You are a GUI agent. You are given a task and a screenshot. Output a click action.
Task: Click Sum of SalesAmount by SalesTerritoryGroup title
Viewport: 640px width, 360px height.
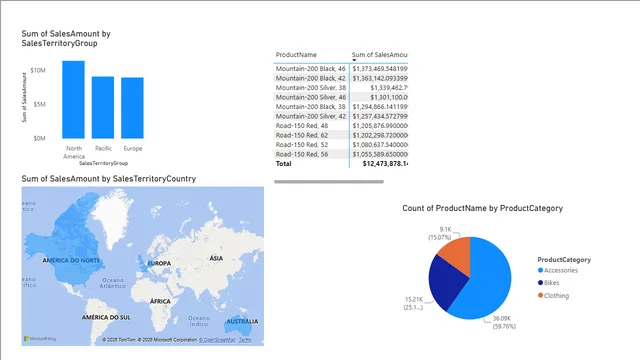[x=66, y=38]
